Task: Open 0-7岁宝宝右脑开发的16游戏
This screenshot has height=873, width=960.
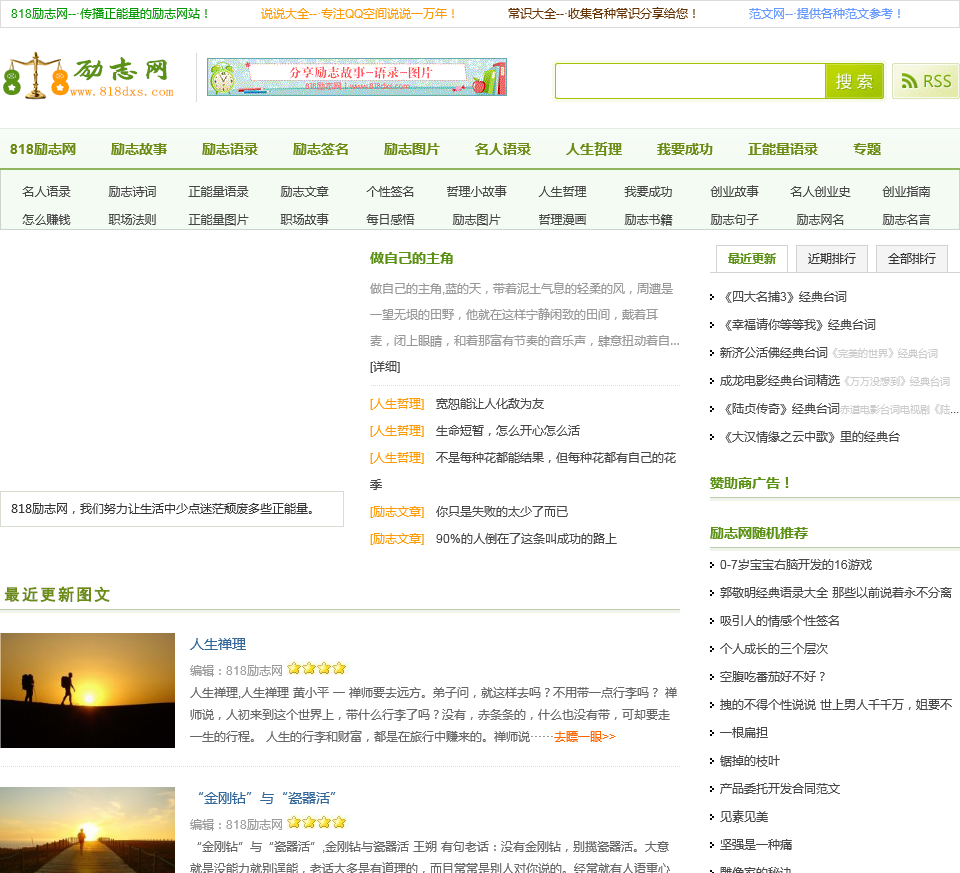Action: click(x=796, y=565)
